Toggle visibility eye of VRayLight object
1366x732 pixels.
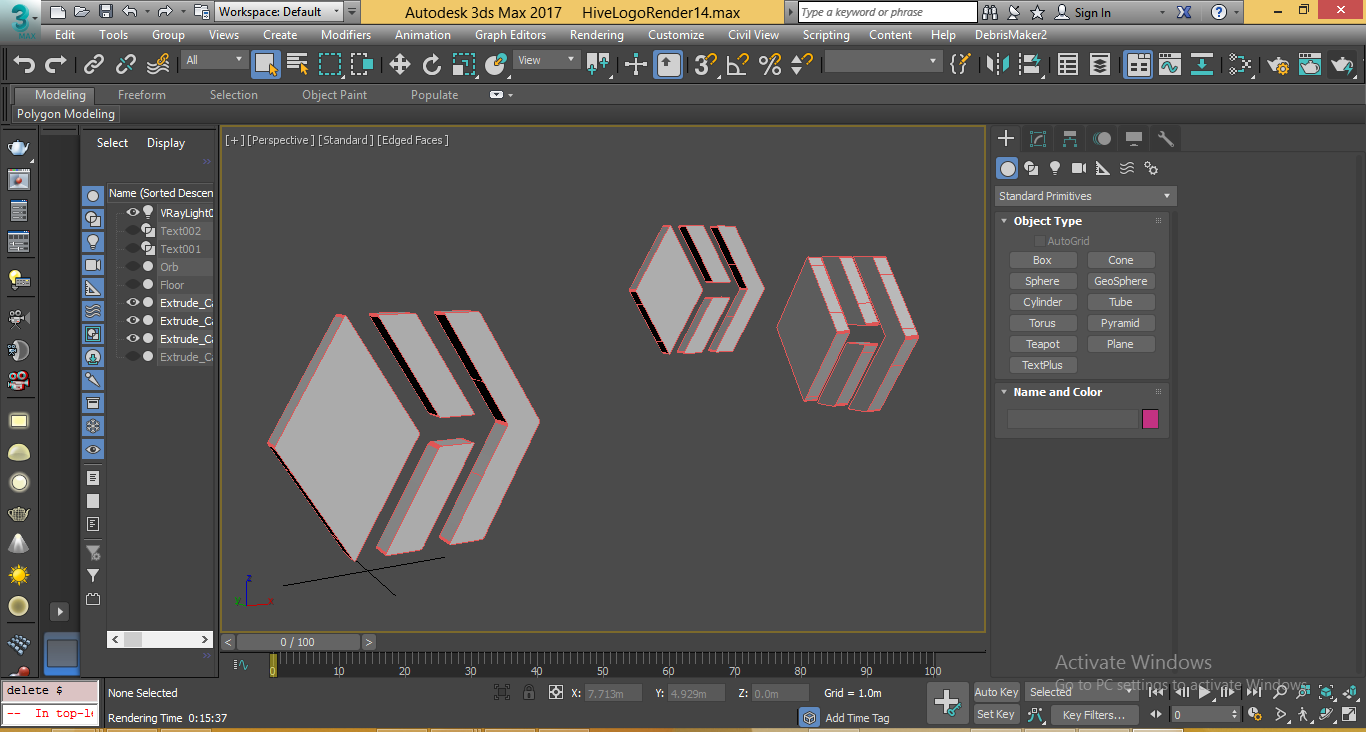pos(132,213)
